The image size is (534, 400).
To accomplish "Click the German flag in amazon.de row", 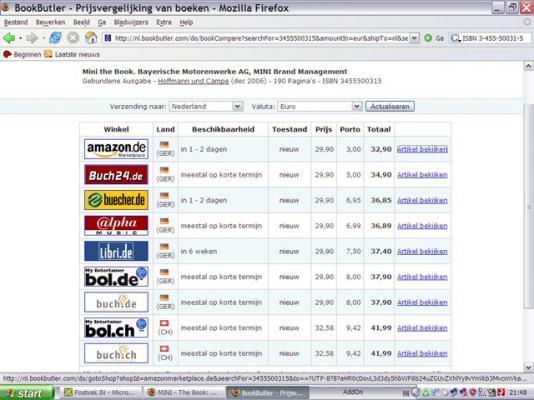I will 164,145.
